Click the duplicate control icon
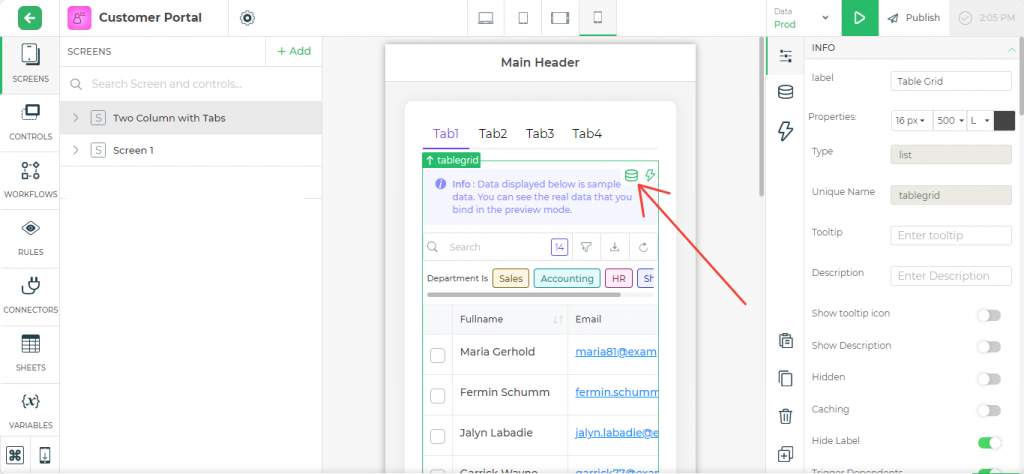Image resolution: width=1024 pixels, height=474 pixels. point(786,454)
